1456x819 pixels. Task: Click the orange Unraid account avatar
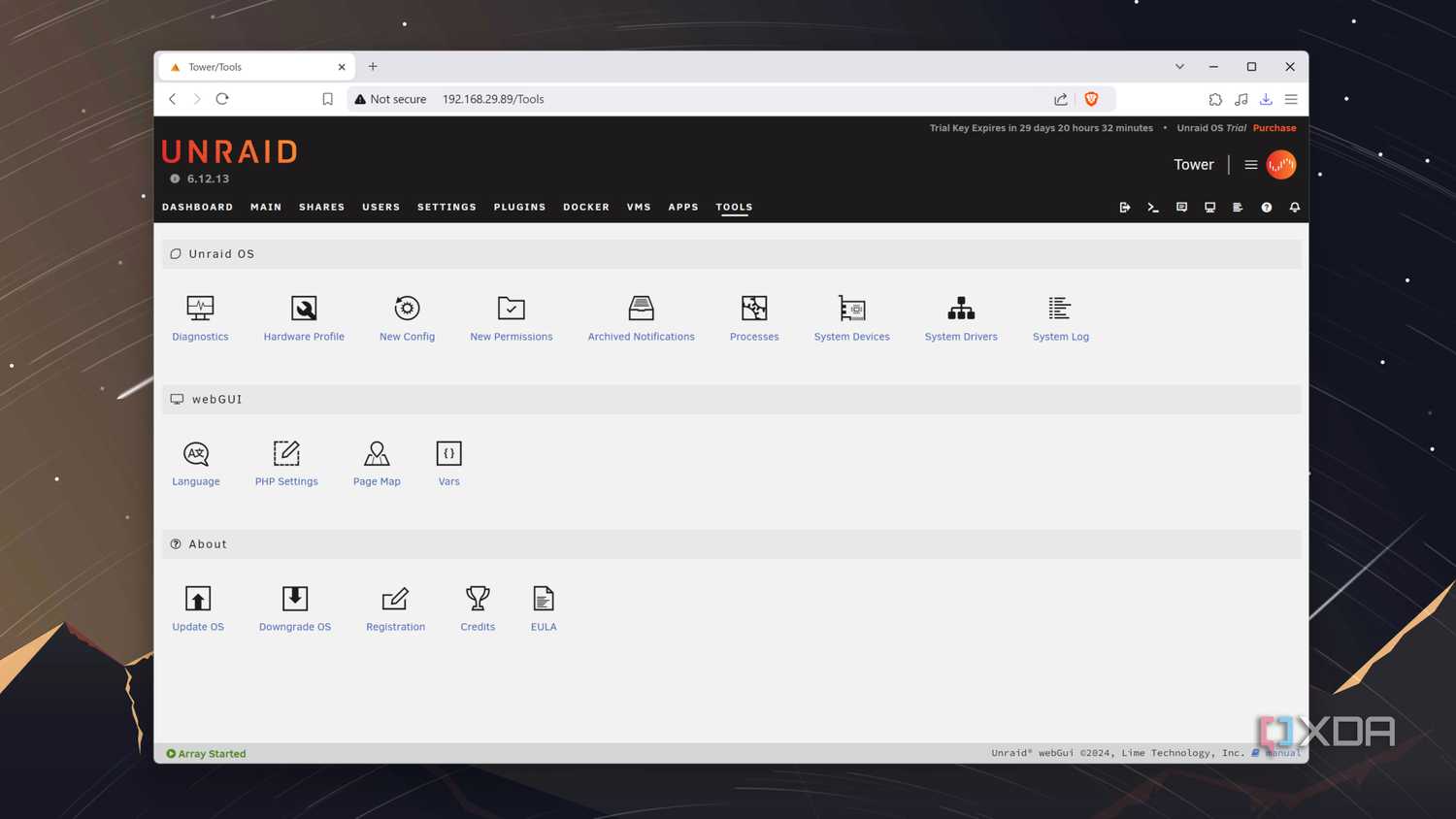click(1281, 165)
